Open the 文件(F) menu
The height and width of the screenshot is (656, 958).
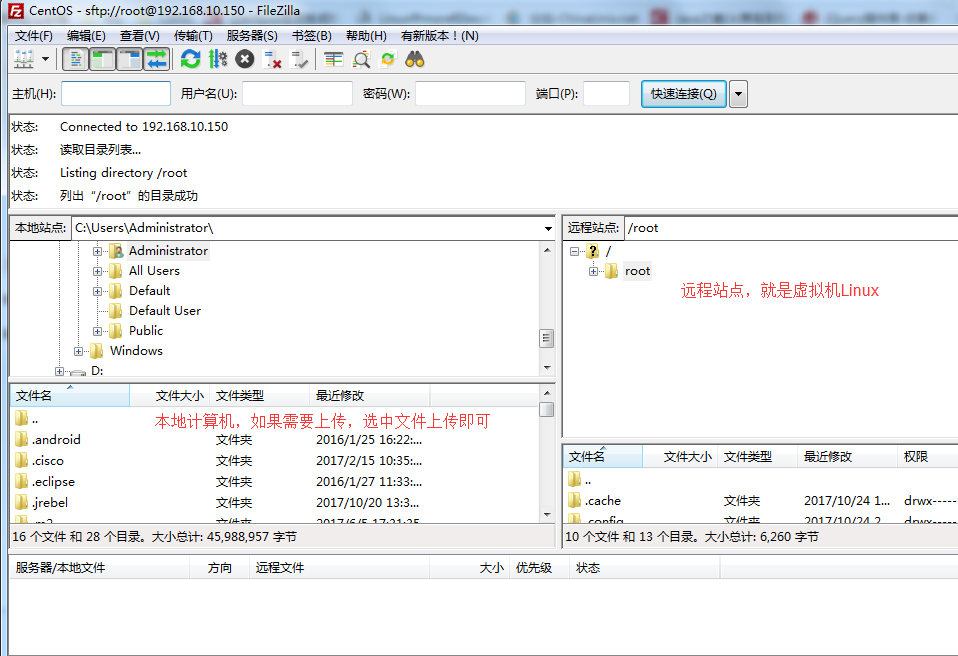pyautogui.click(x=34, y=35)
